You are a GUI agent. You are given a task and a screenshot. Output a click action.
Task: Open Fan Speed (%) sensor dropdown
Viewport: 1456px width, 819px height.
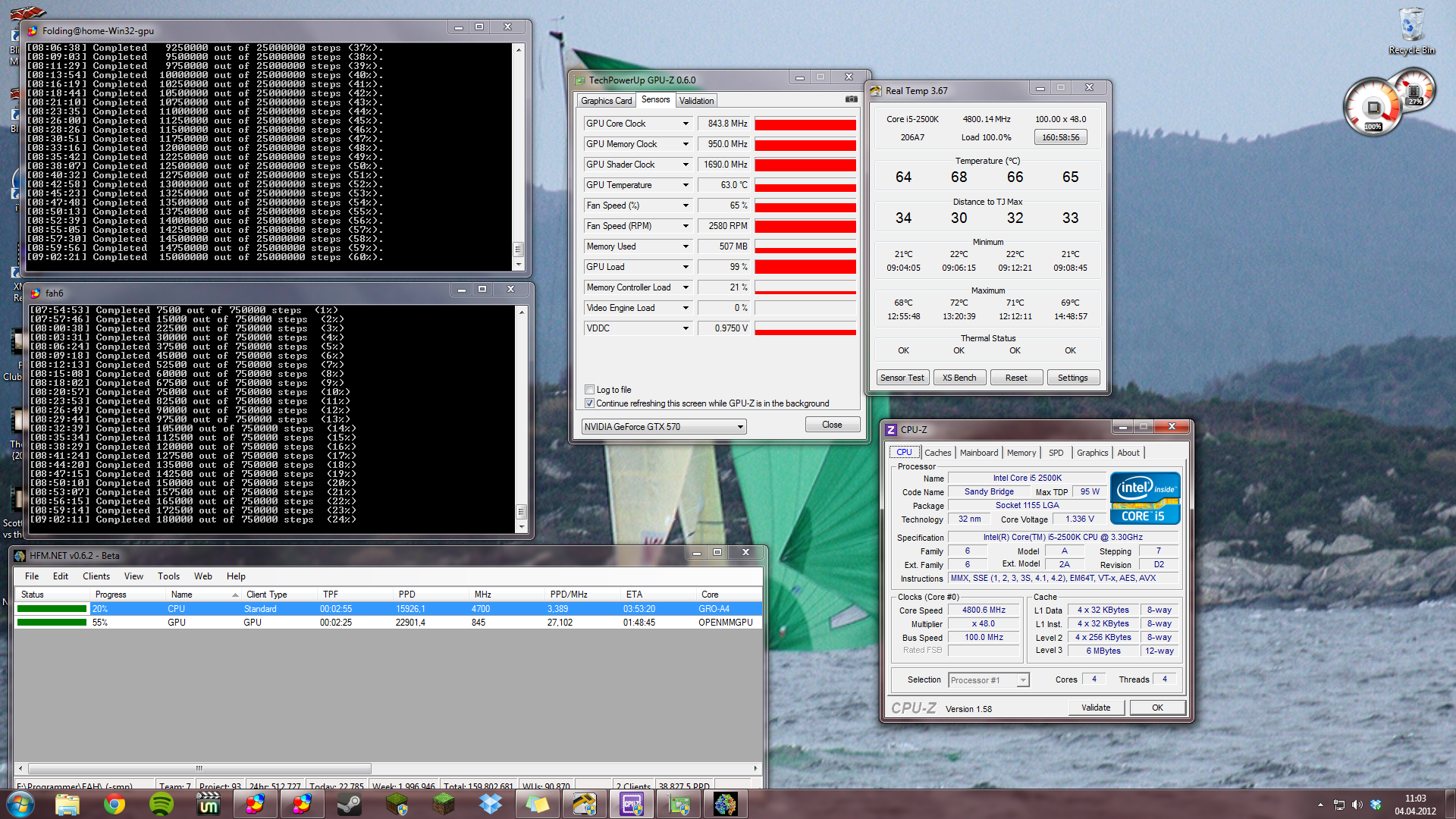point(686,206)
